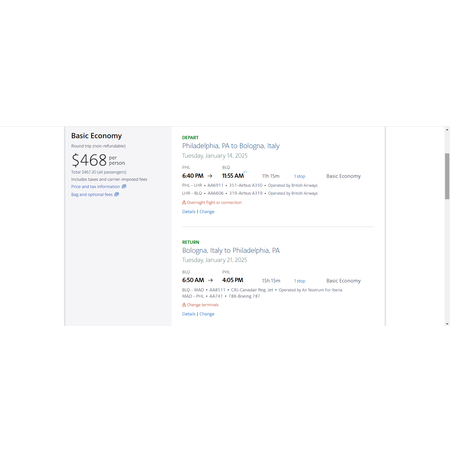Click the scrollbar up arrow
This screenshot has height=450, width=450.
click(x=447, y=130)
